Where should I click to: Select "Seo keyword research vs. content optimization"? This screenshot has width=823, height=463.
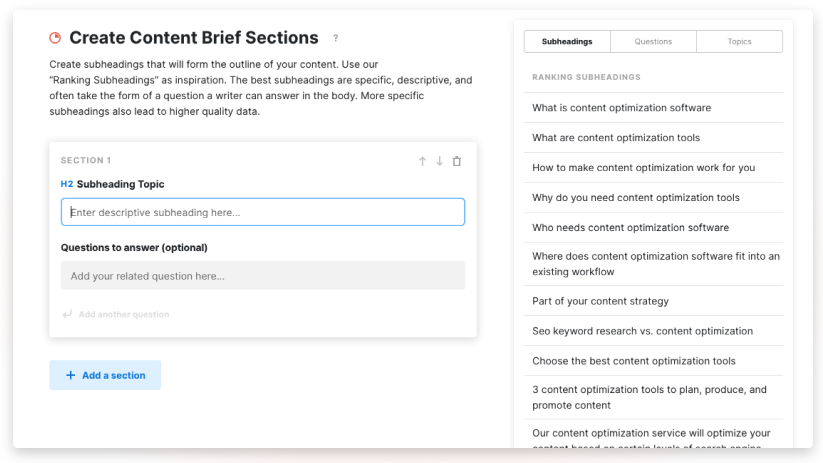642,331
